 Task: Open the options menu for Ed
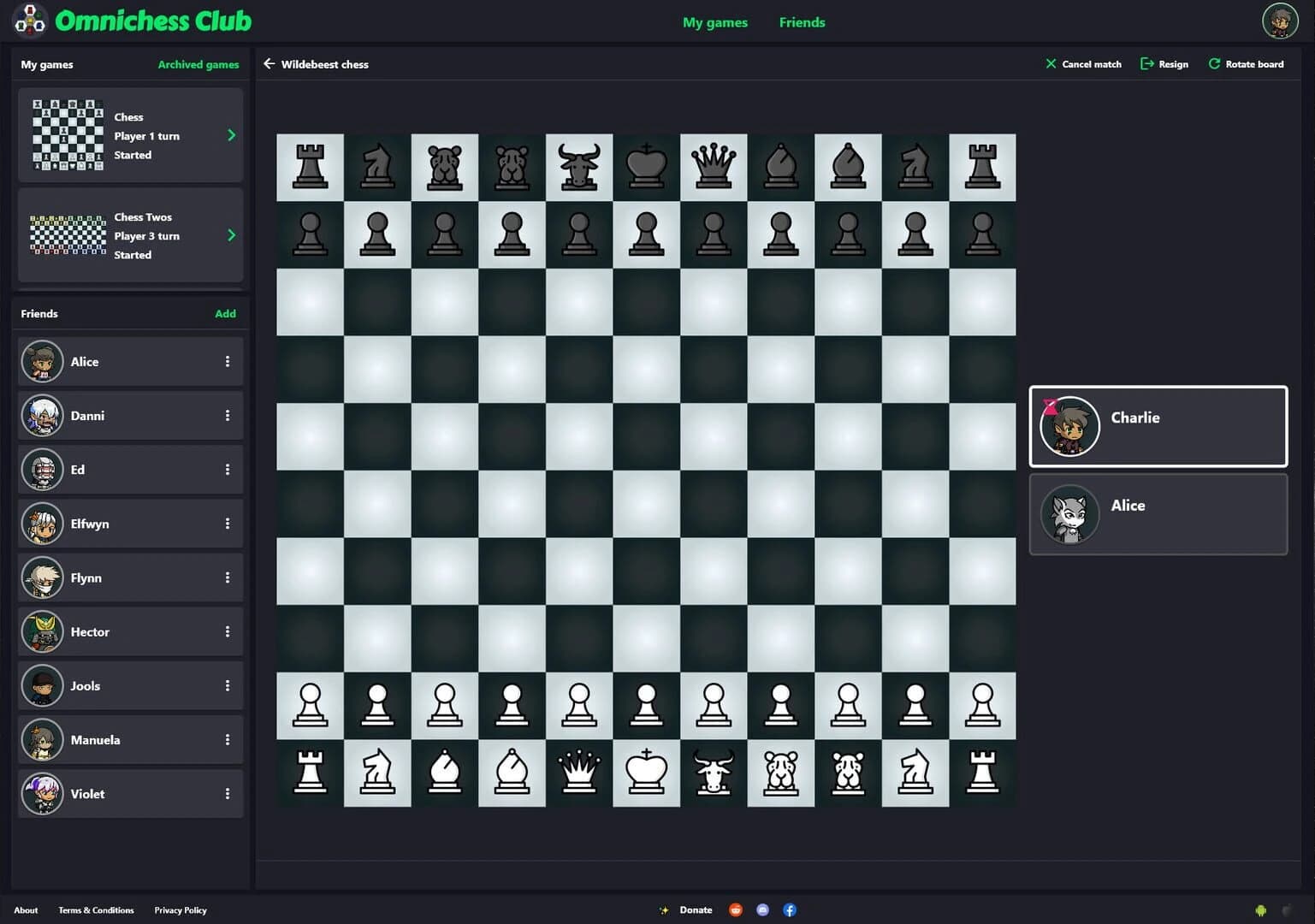(228, 469)
